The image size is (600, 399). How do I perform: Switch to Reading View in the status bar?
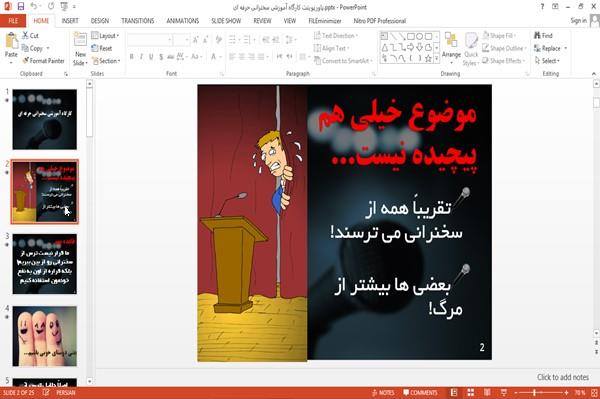[487, 393]
